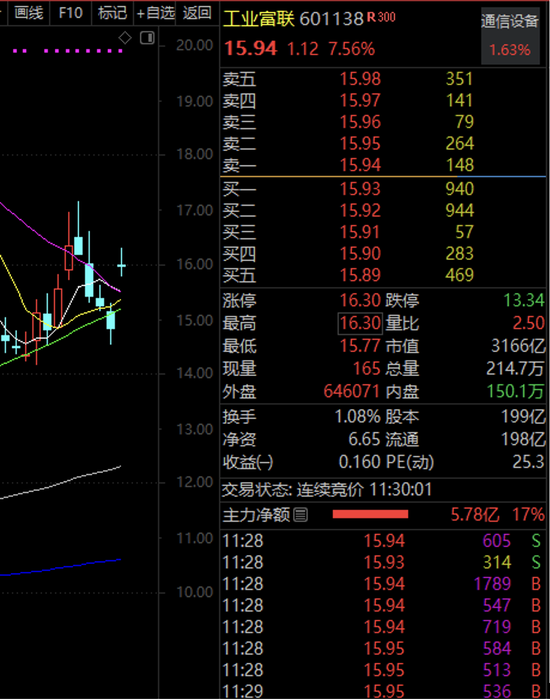This screenshot has height=700, width=550.
Task: Open the 通信设备 sector box
Action: (x=510, y=35)
